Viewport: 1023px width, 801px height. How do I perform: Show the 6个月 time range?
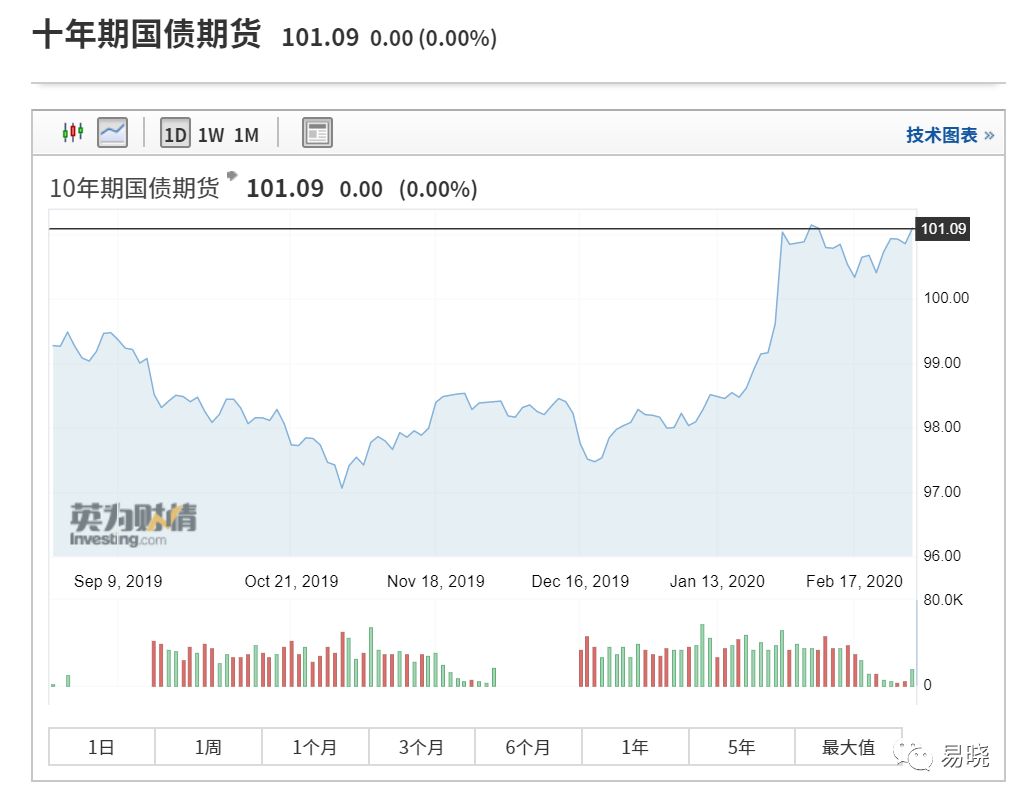528,747
